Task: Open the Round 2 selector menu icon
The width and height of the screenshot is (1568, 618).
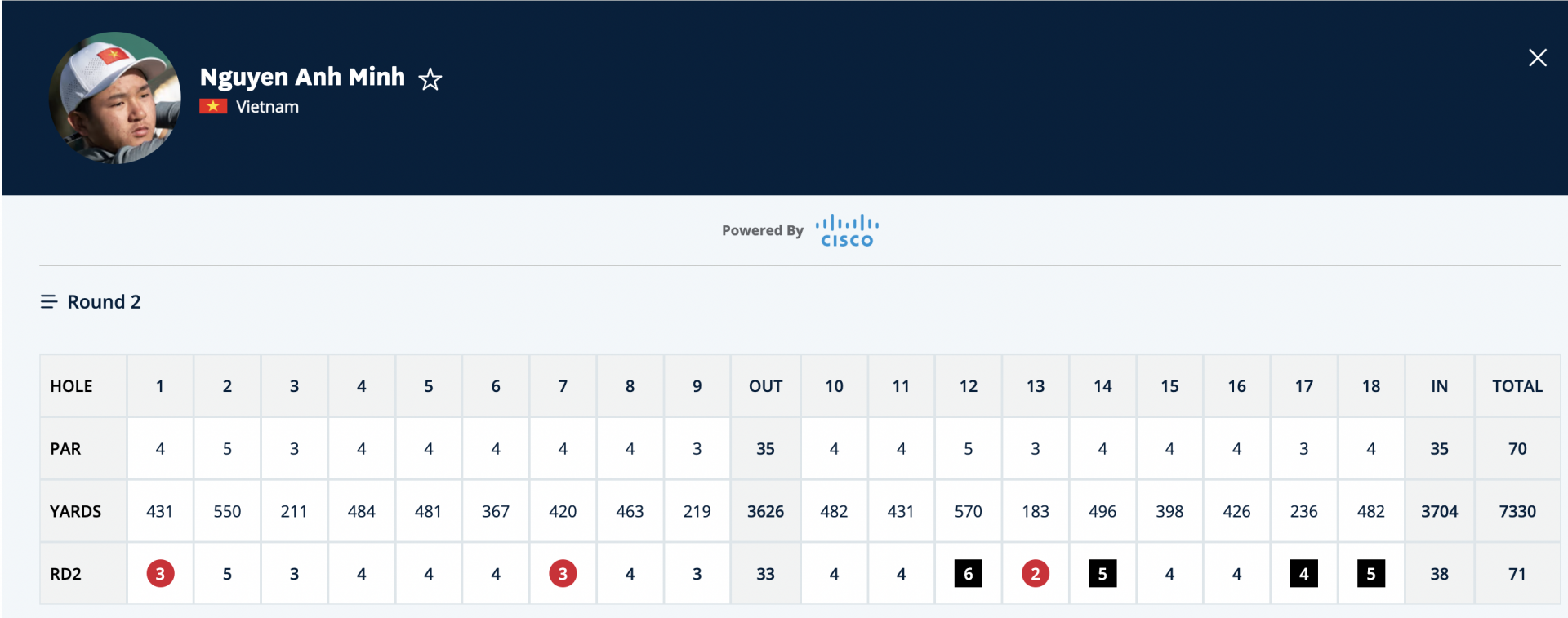Action: 49,302
